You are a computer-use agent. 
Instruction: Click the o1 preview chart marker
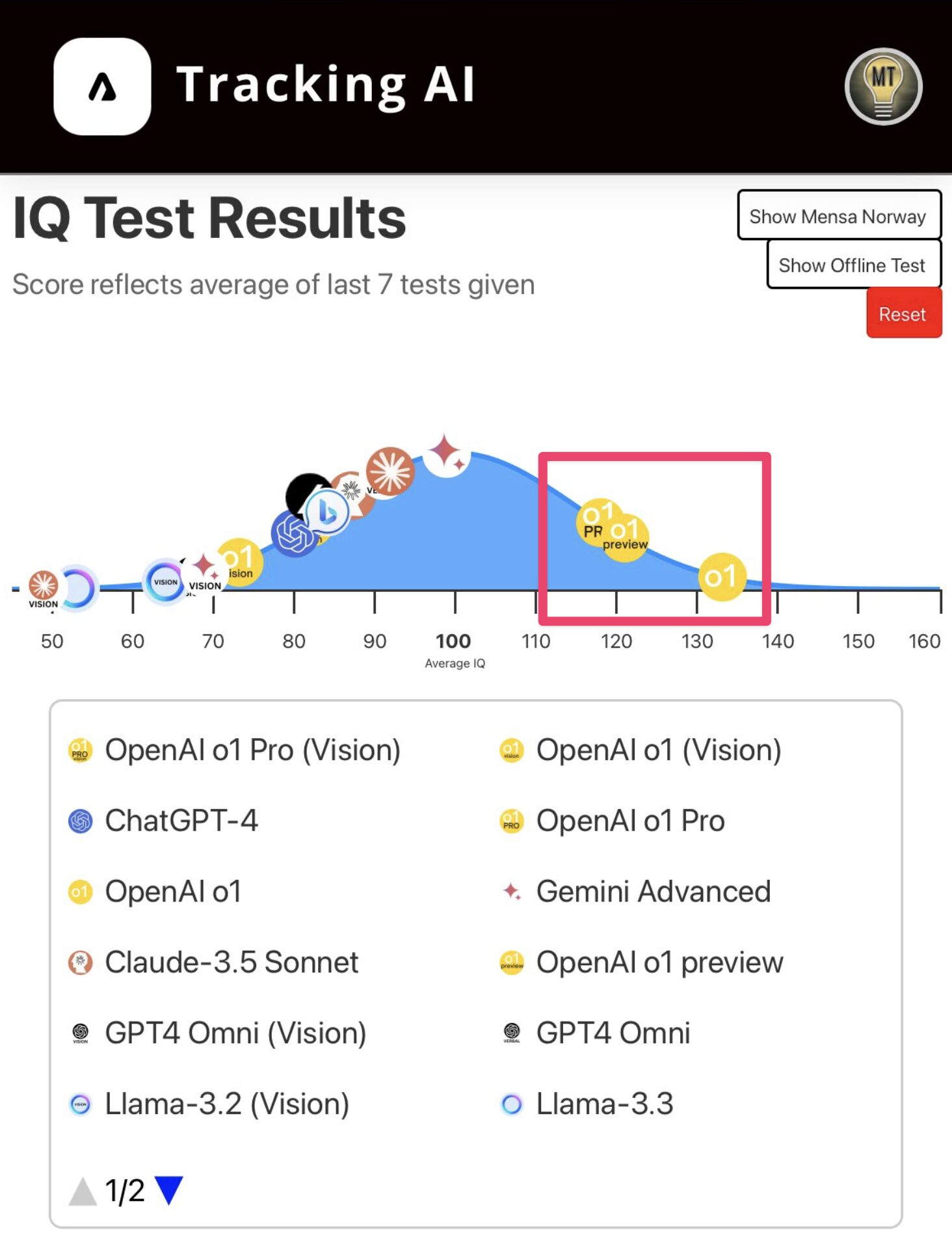(627, 539)
